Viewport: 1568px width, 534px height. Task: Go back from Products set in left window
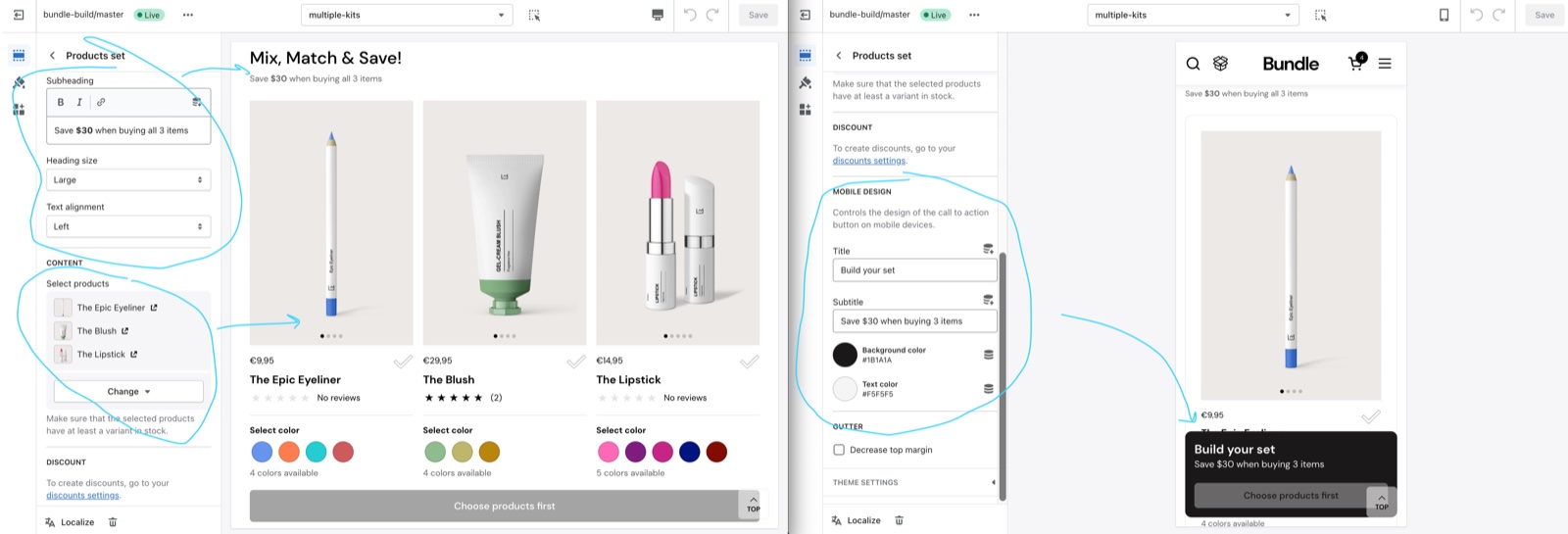(x=52, y=56)
